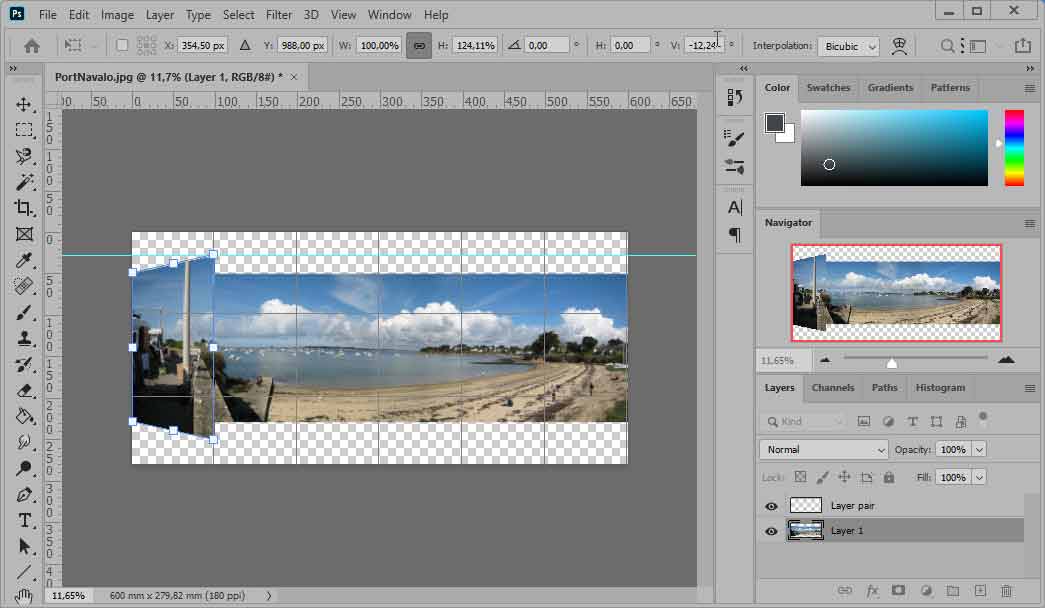Open the Filter menu

pyautogui.click(x=279, y=15)
